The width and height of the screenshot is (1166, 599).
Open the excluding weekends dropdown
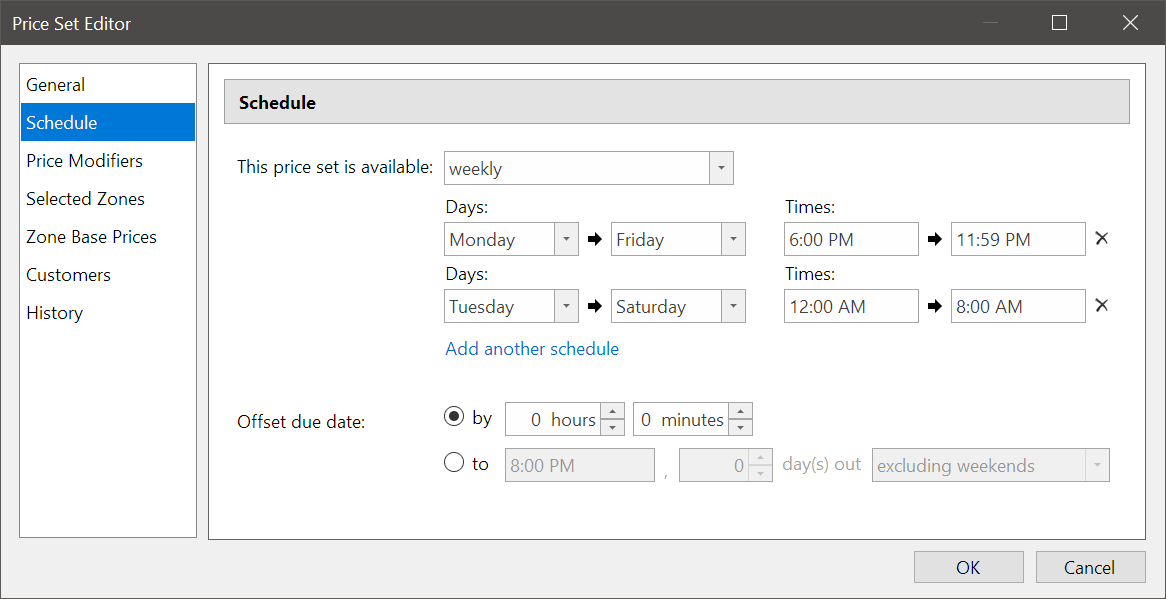(1097, 464)
